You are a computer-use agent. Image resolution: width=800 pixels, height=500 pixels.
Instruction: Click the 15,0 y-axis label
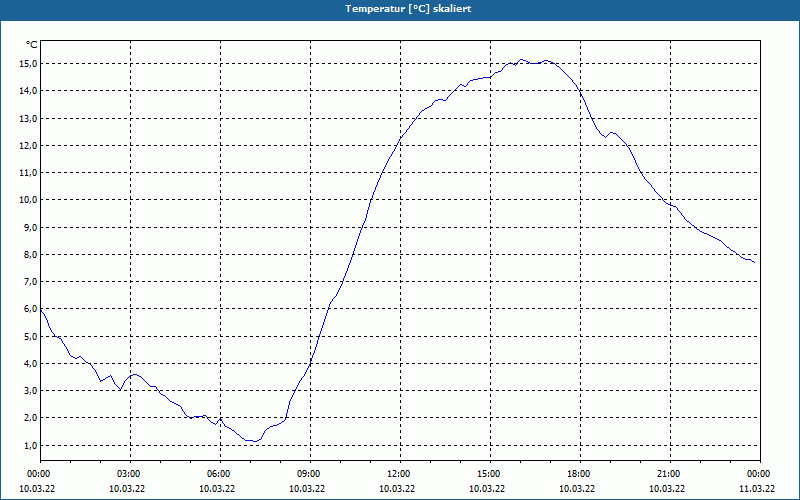pos(28,64)
